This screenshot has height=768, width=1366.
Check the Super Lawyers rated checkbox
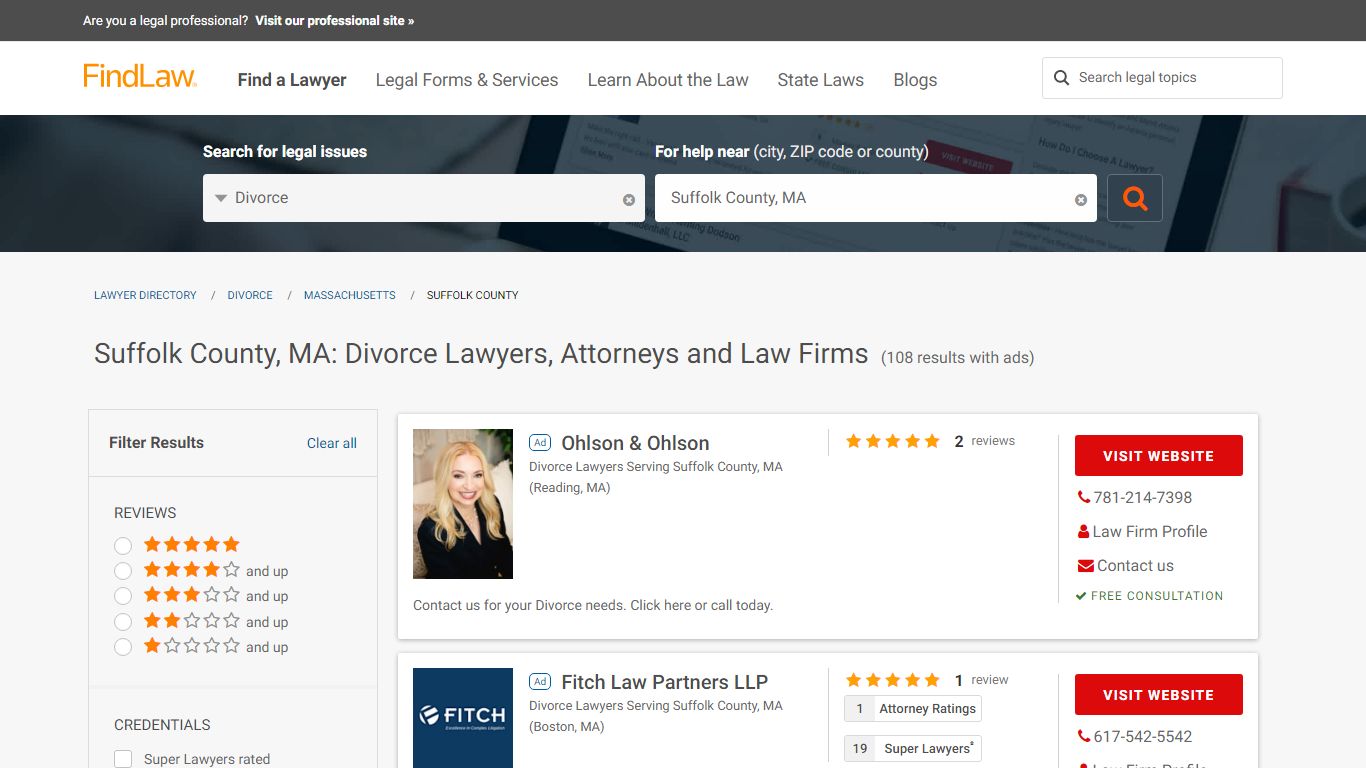click(123, 759)
